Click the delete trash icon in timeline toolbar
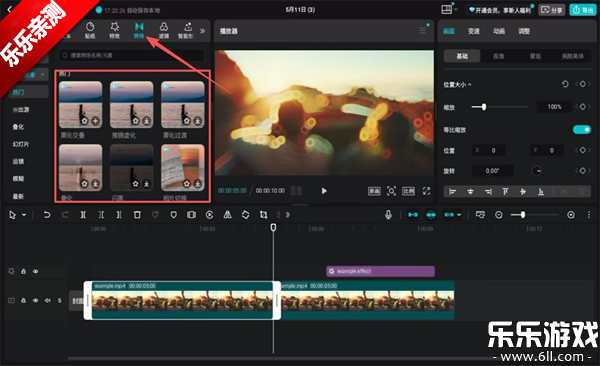Screen dimensions: 600x366 [x=137, y=215]
